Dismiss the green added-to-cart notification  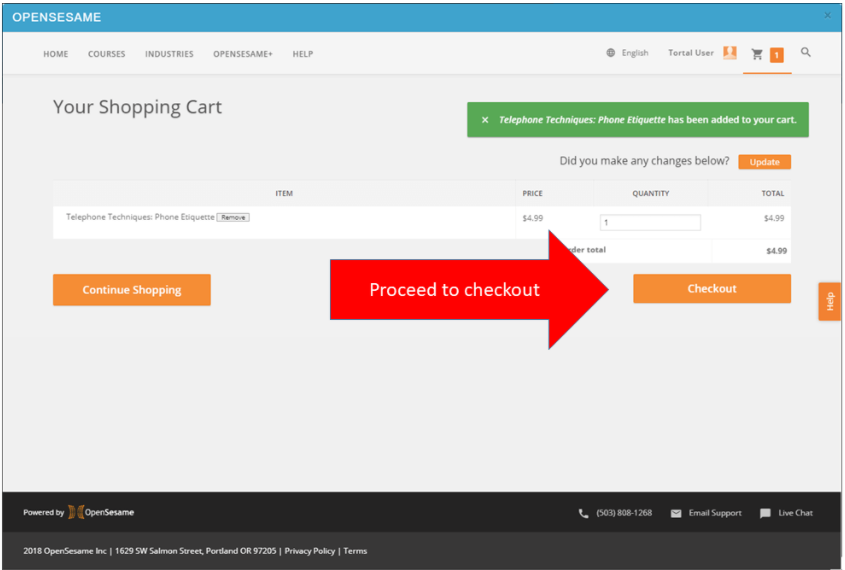(485, 120)
